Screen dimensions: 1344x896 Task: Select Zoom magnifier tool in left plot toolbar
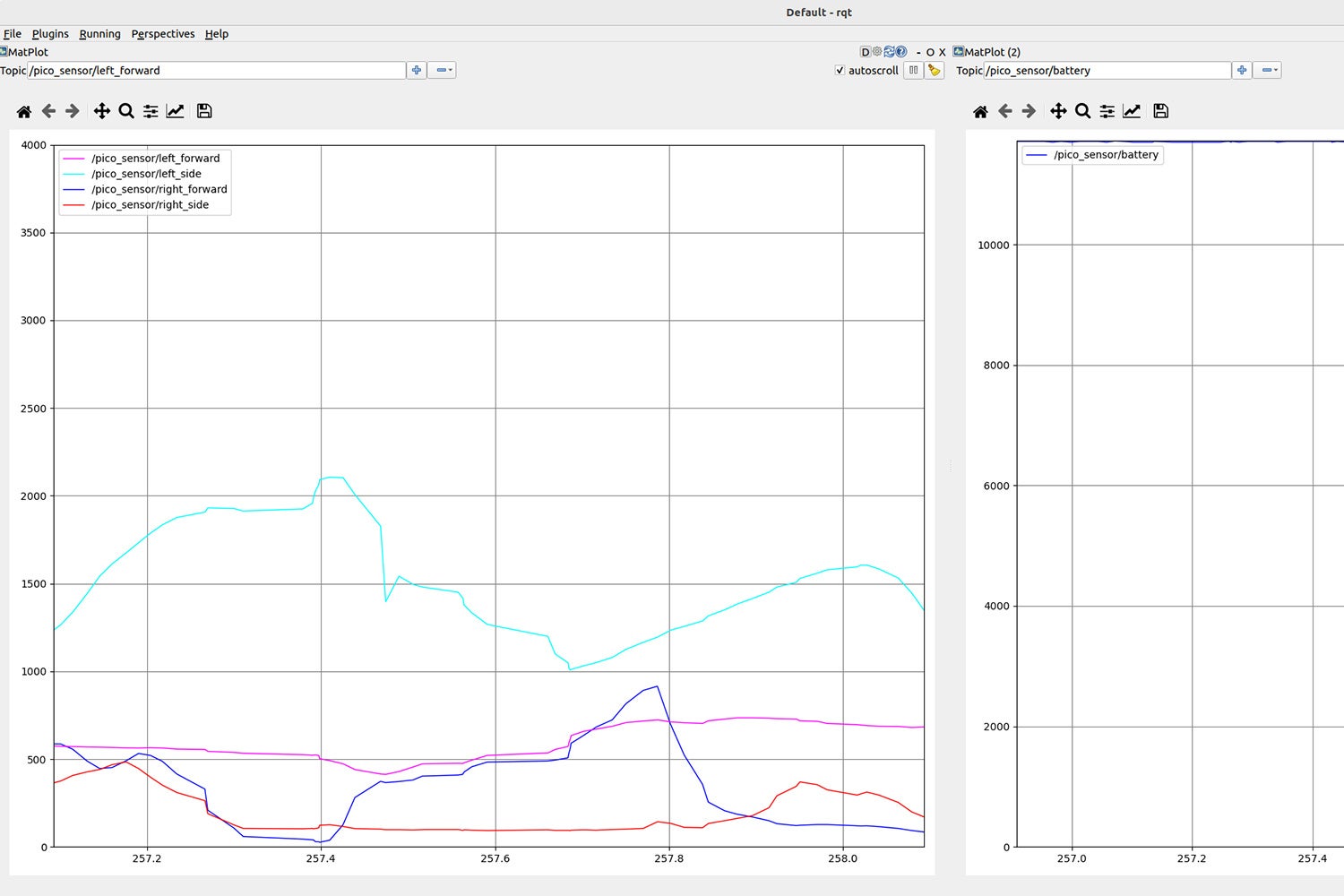(126, 111)
